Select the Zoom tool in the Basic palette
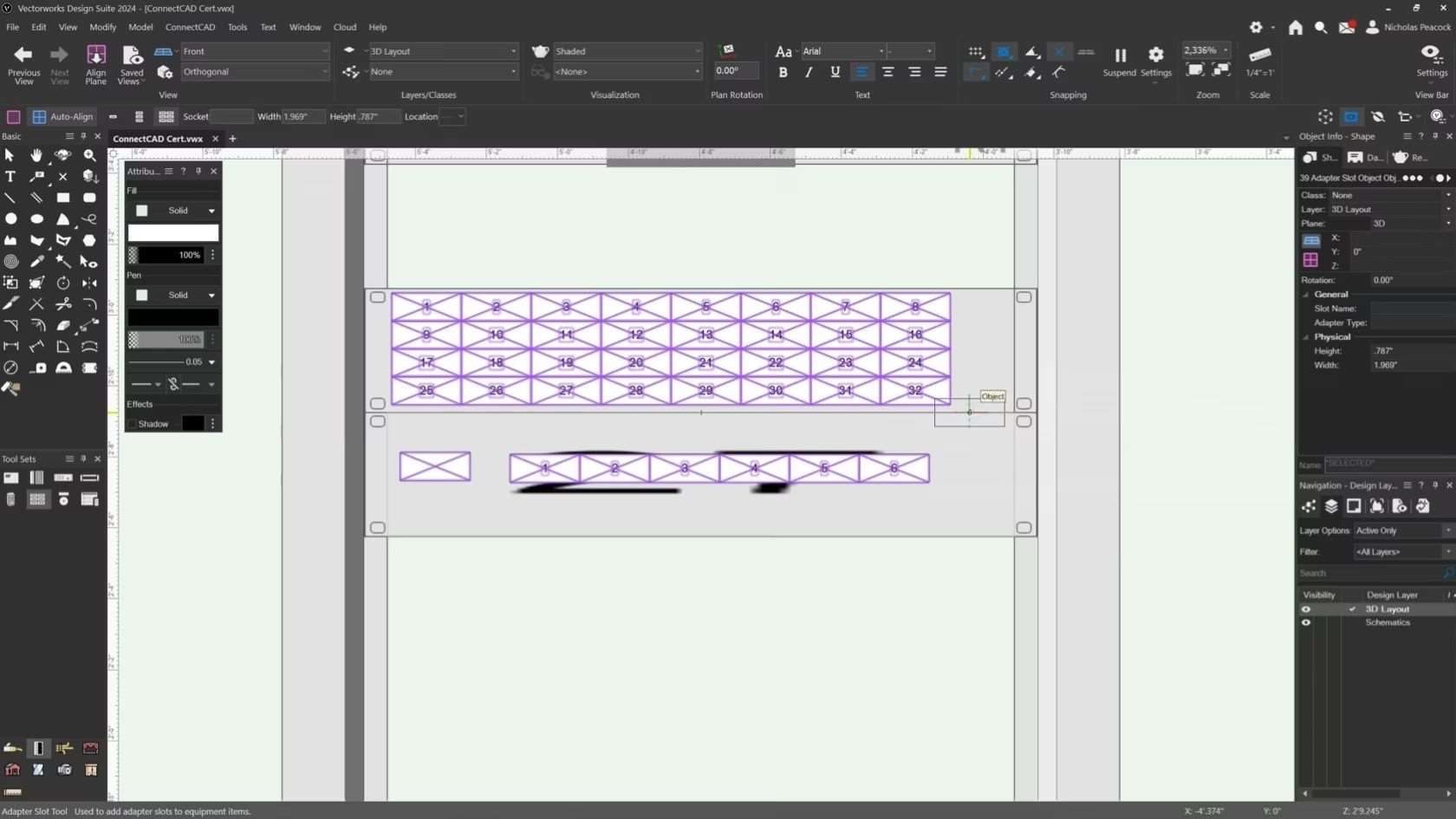This screenshot has height=819, width=1456. [x=89, y=155]
